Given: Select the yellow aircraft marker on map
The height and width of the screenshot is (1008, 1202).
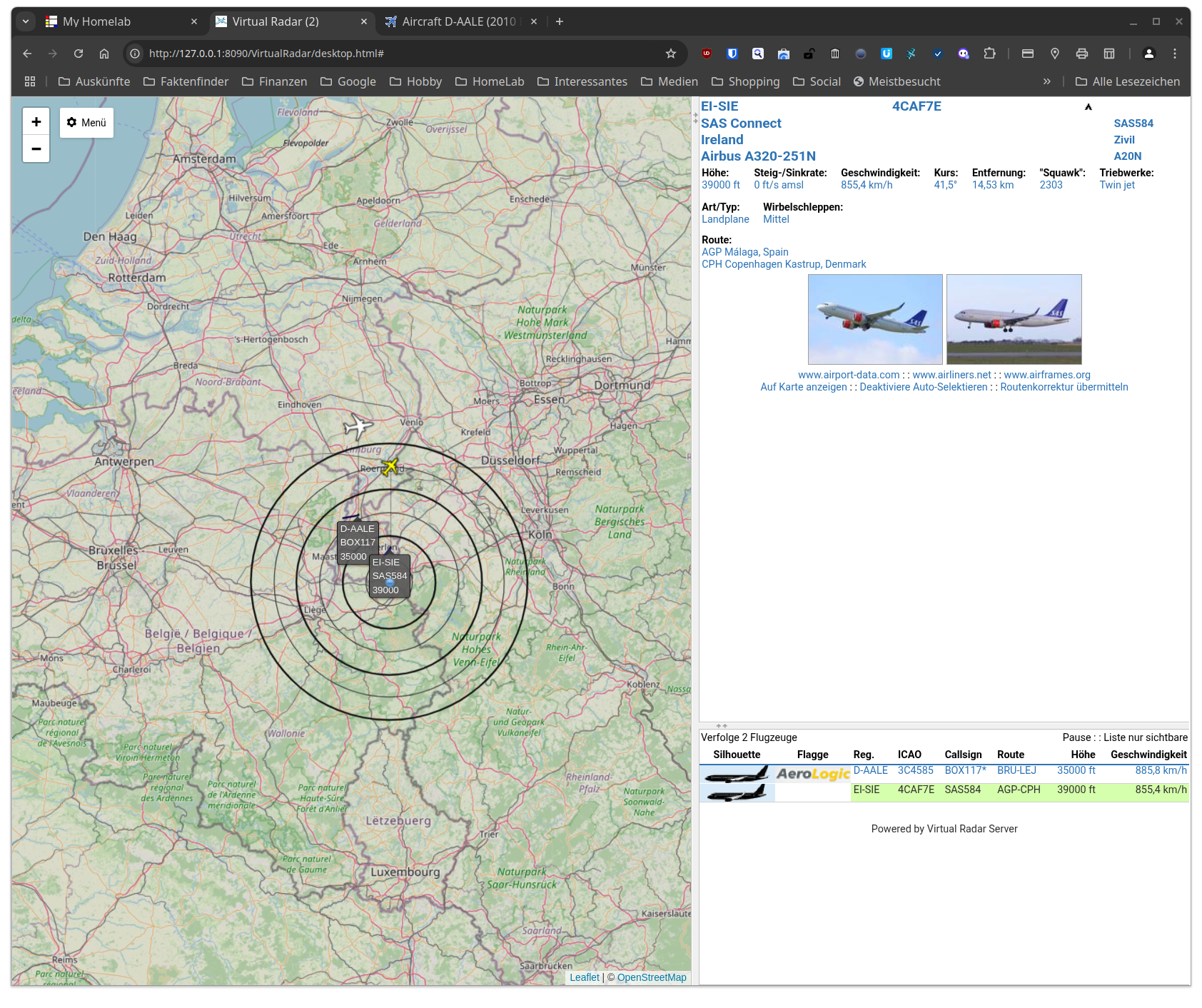Looking at the screenshot, I should [390, 467].
